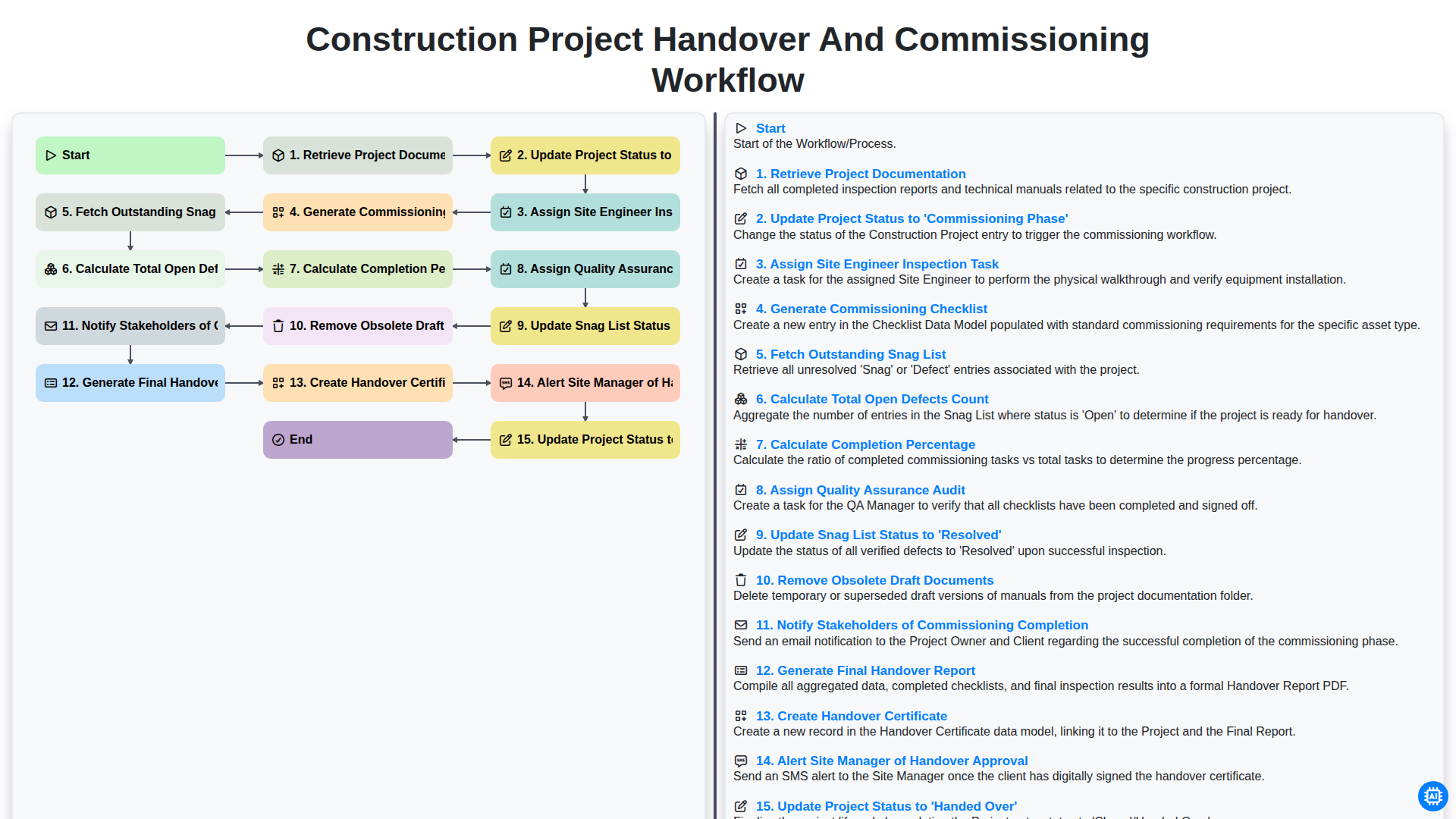Click the play icon in Start node
The image size is (1456, 819).
(51, 155)
